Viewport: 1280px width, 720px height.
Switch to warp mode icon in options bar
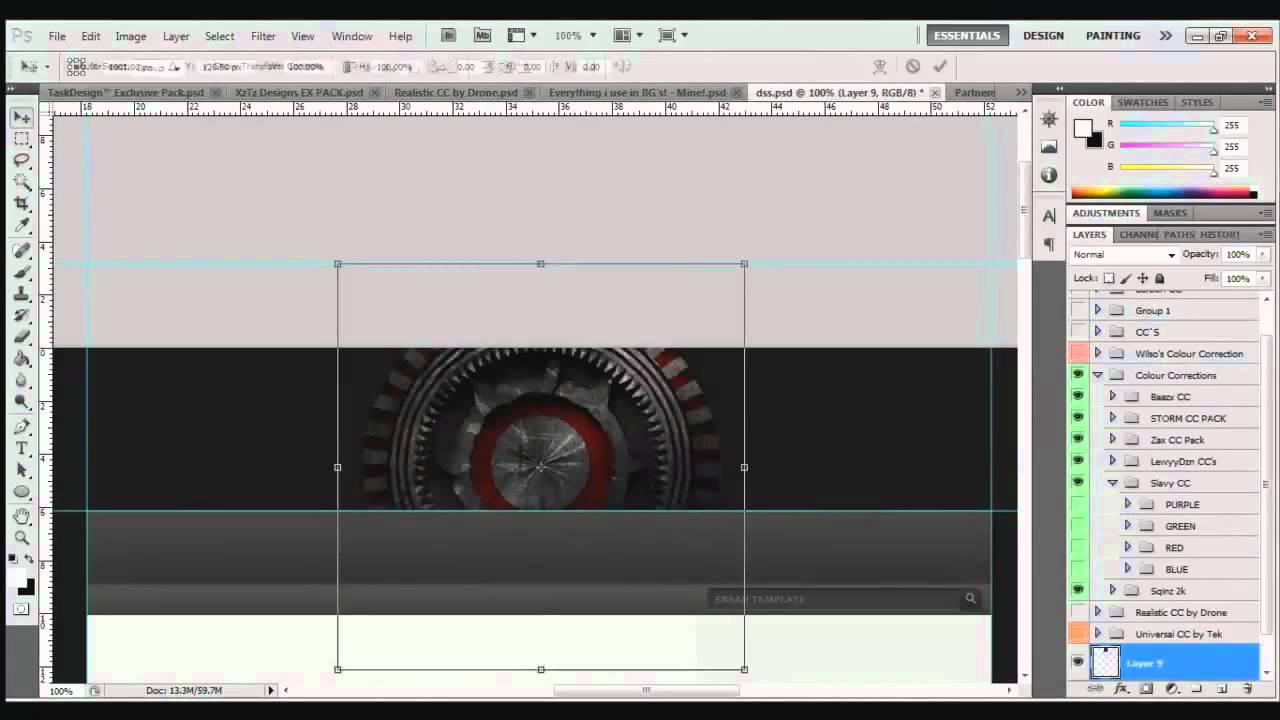880,66
